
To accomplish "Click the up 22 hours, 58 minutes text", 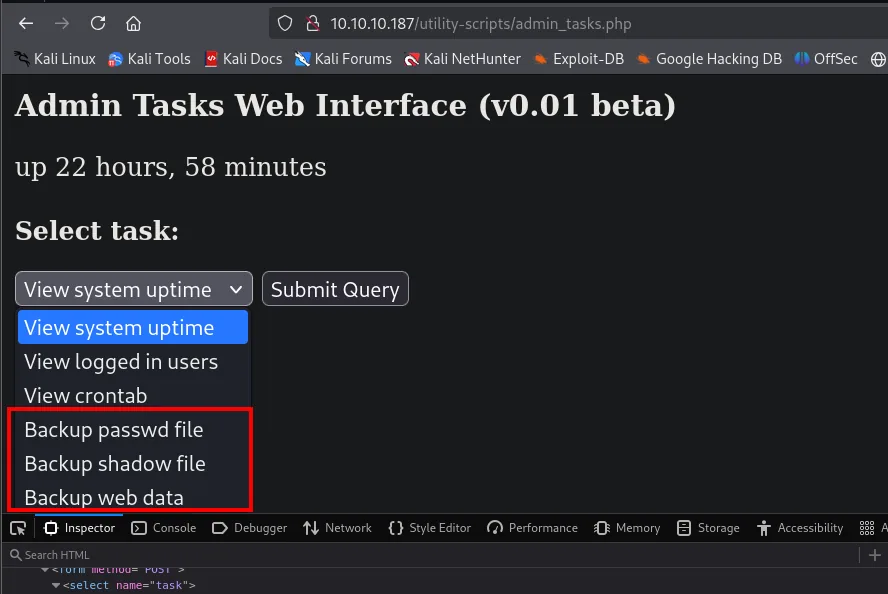I will pos(170,167).
